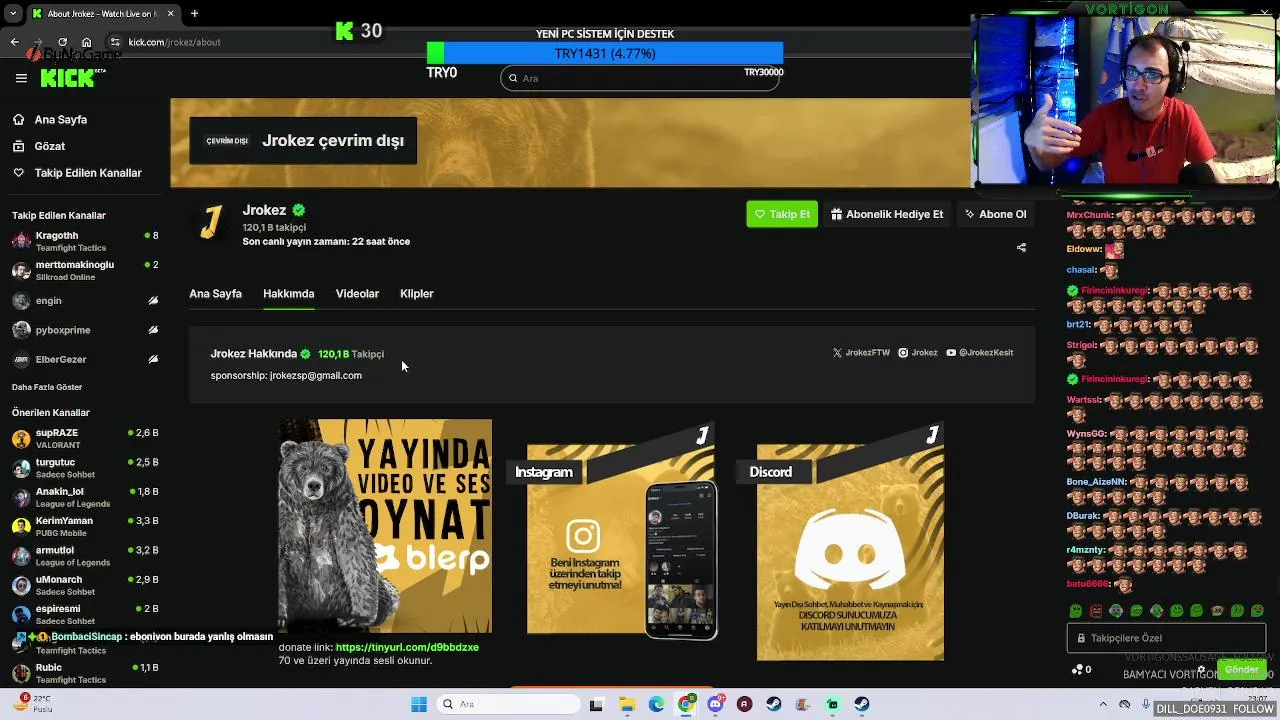The width and height of the screenshot is (1280, 720).
Task: Click Takipçilere Özel chat input
Action: [1168, 638]
